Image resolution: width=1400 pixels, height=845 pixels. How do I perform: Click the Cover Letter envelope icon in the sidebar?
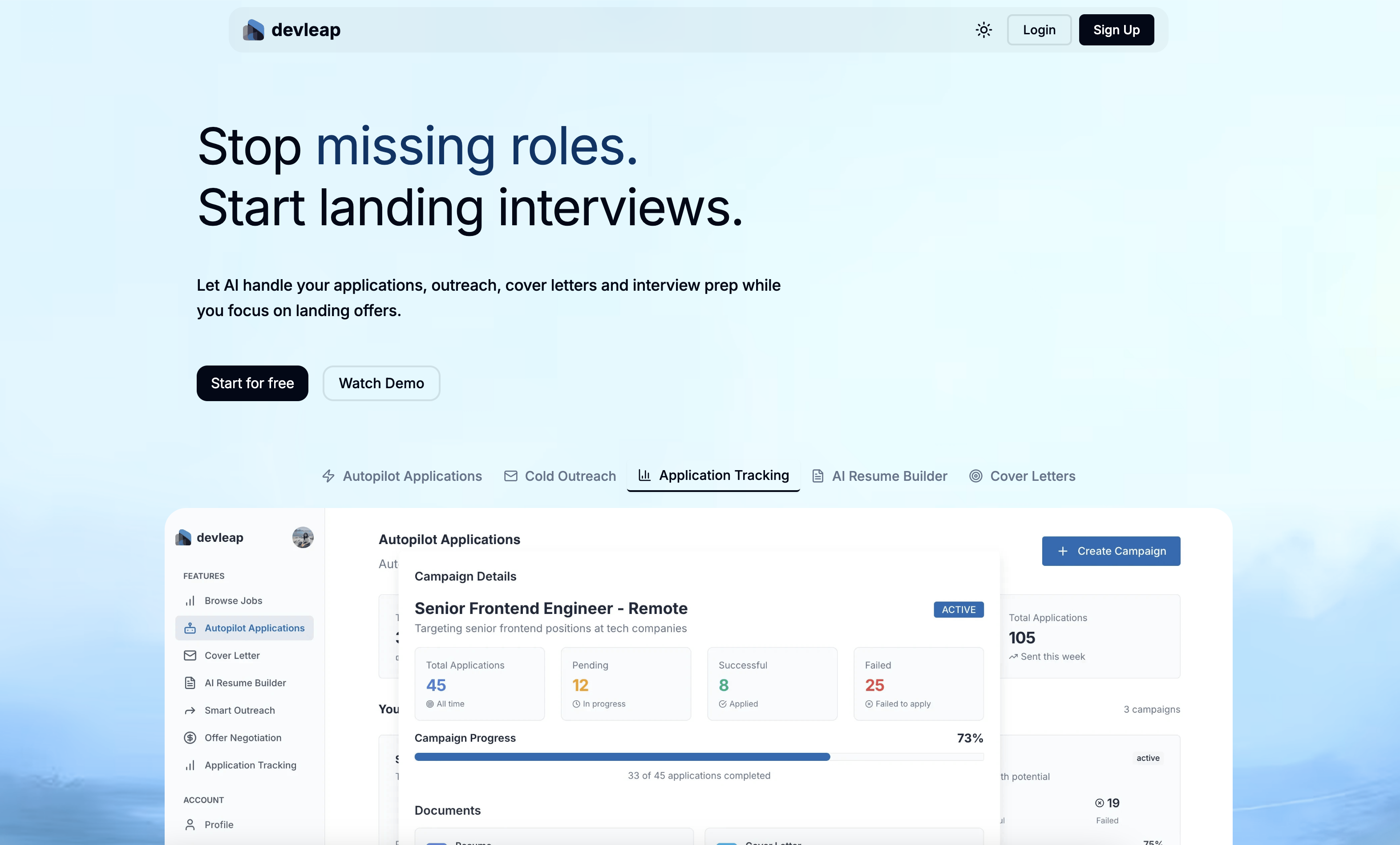click(190, 655)
